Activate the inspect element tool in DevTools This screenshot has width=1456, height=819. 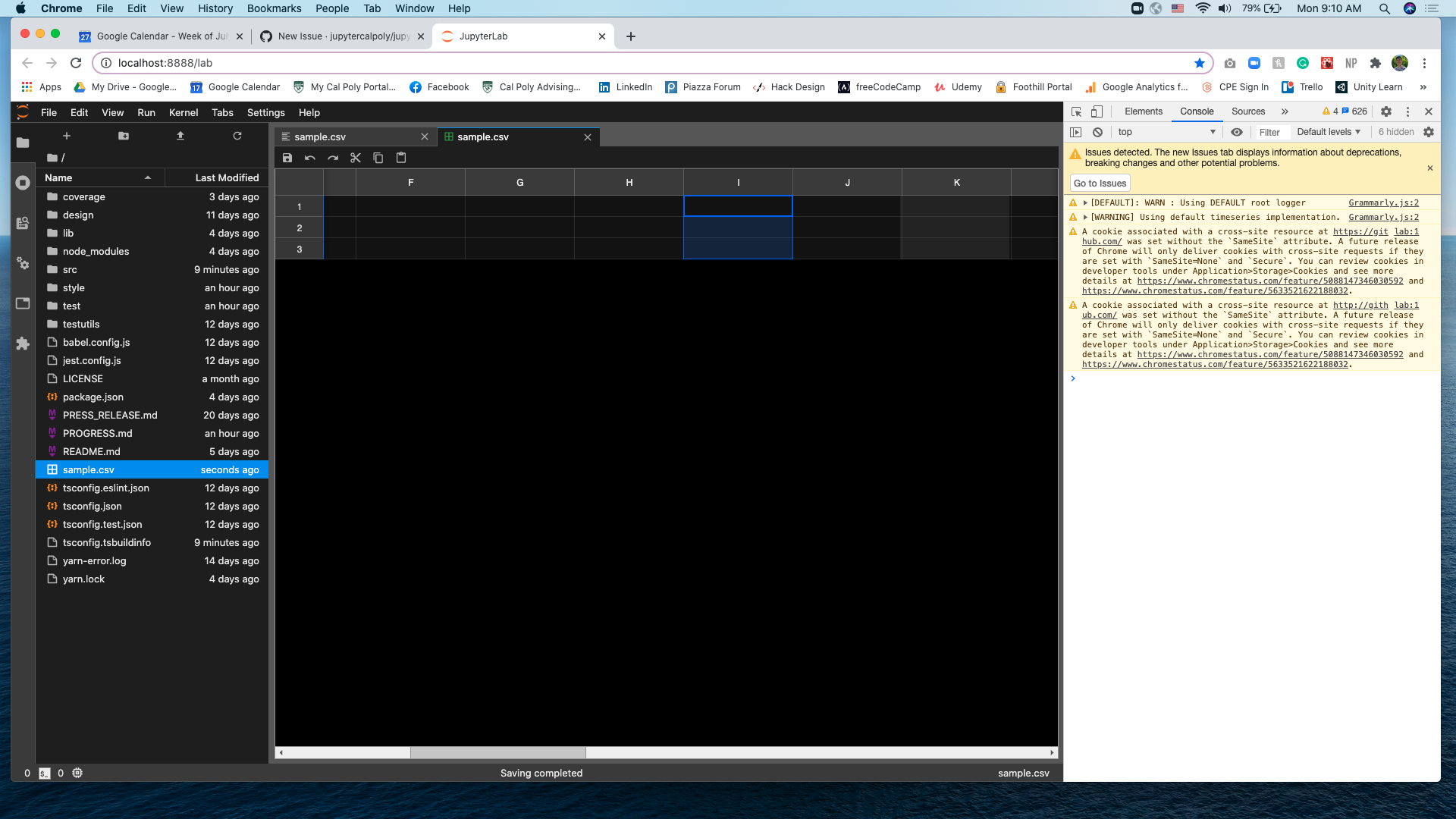pyautogui.click(x=1076, y=111)
